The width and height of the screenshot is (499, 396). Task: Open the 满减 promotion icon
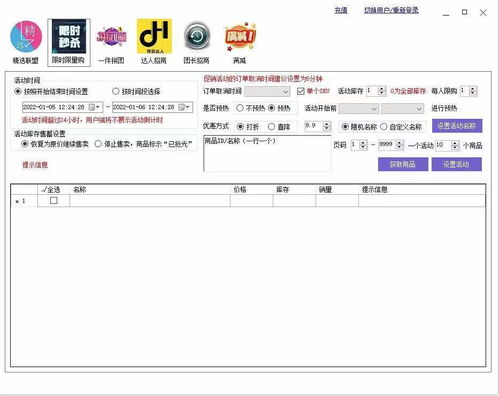coord(240,37)
